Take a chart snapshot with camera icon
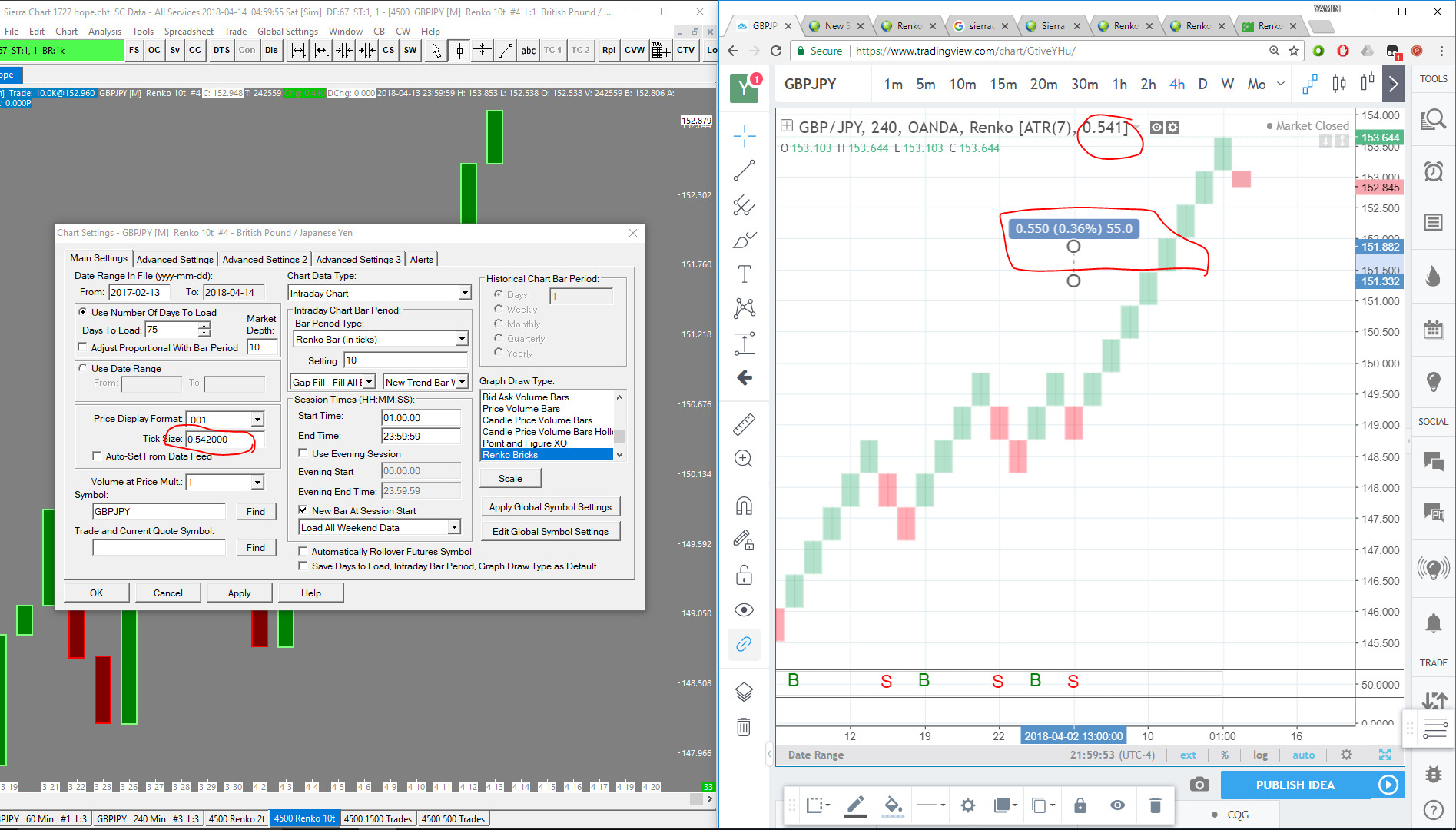The width and height of the screenshot is (1456, 830). click(x=1199, y=785)
